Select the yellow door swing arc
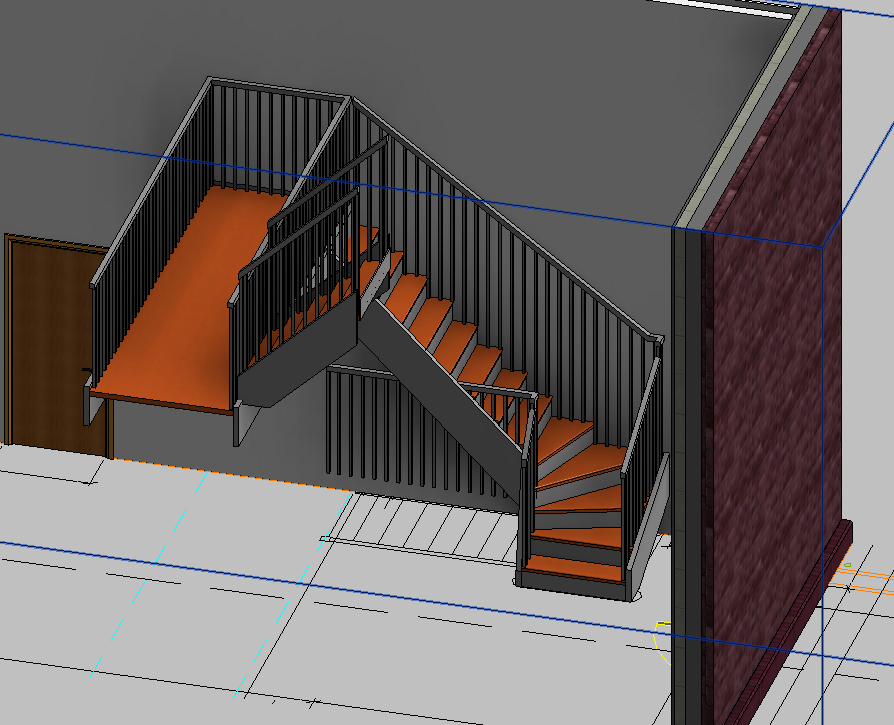The image size is (894, 725). (663, 642)
